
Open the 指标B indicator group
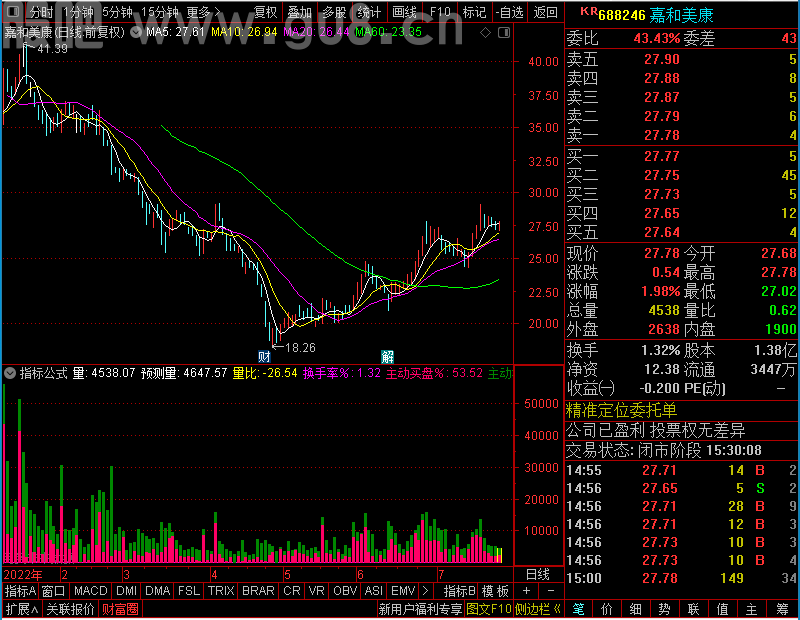pos(460,591)
